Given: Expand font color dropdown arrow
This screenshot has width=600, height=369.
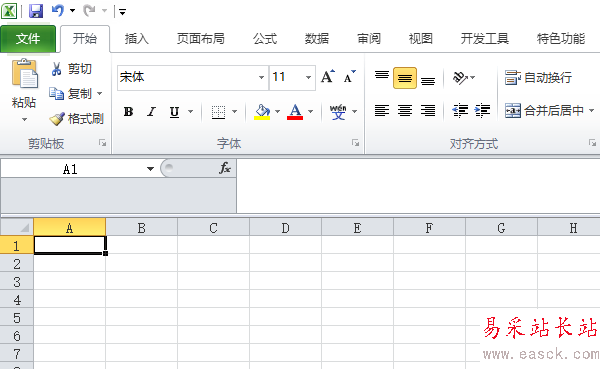Looking at the screenshot, I should [311, 112].
